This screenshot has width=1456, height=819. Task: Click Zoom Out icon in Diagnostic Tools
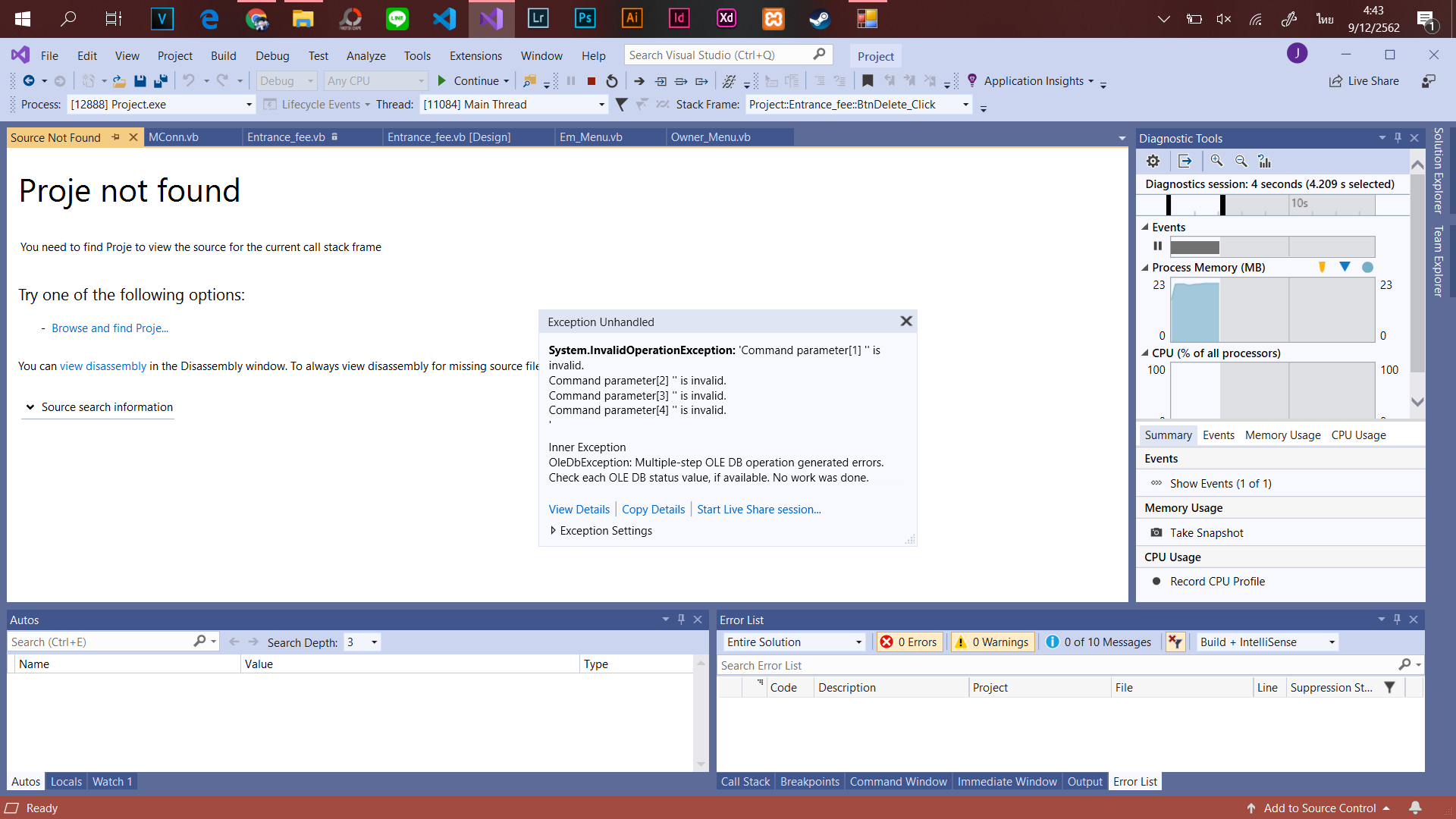point(1241,161)
